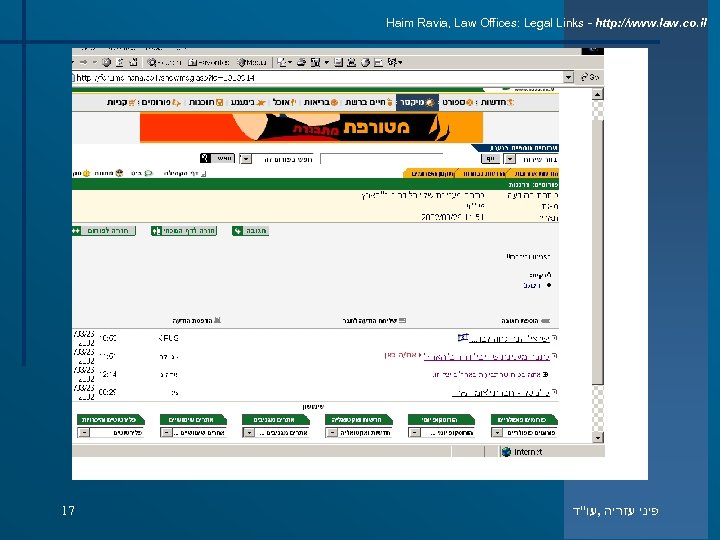Click the send message to friend link
Image resolution: width=720 pixels, height=540 pixels.
tap(374, 321)
